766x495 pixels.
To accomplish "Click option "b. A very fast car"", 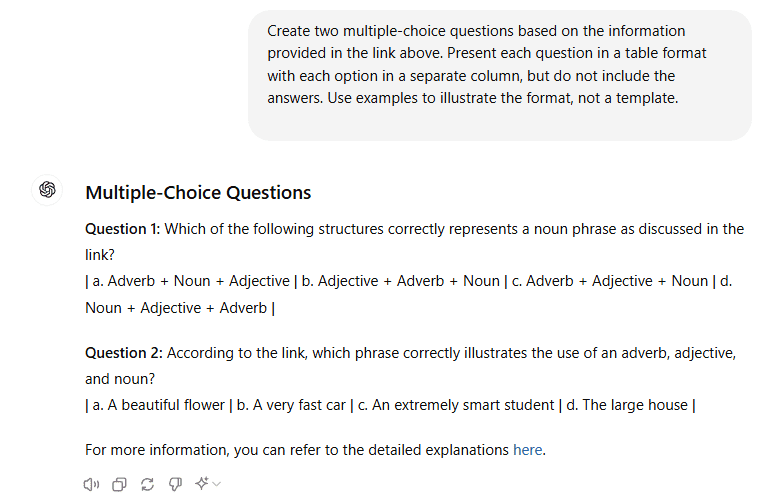I will [x=291, y=405].
